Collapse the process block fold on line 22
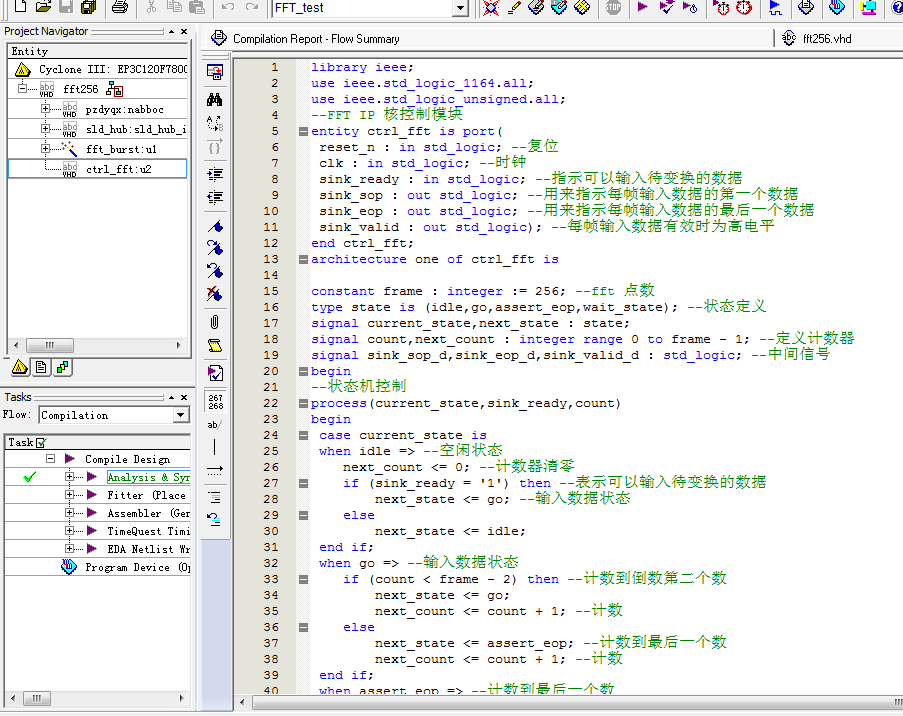The image size is (903, 716). click(303, 403)
